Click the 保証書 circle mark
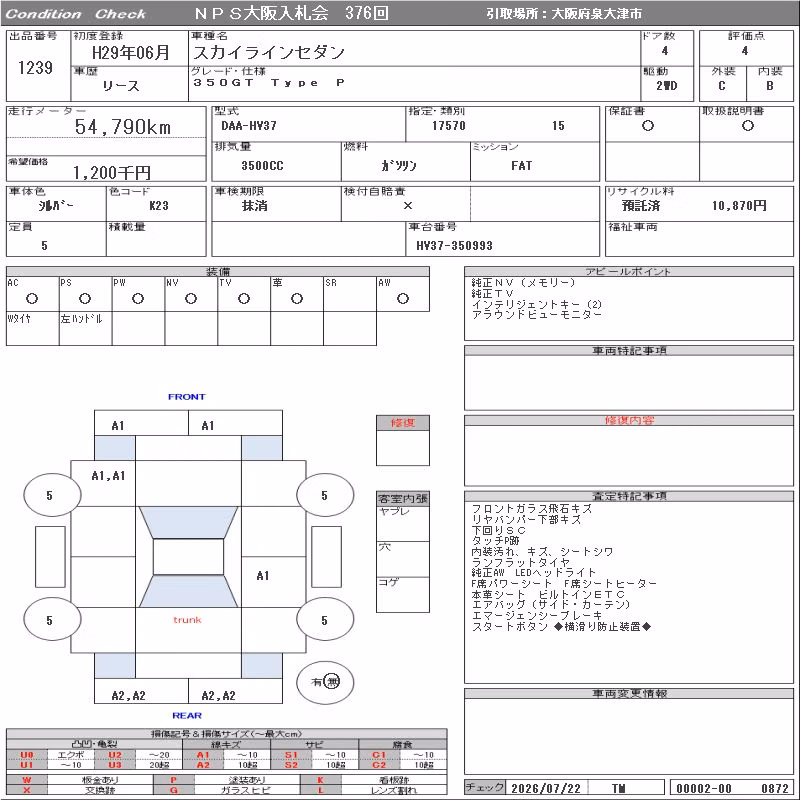The image size is (800, 800). point(648,126)
